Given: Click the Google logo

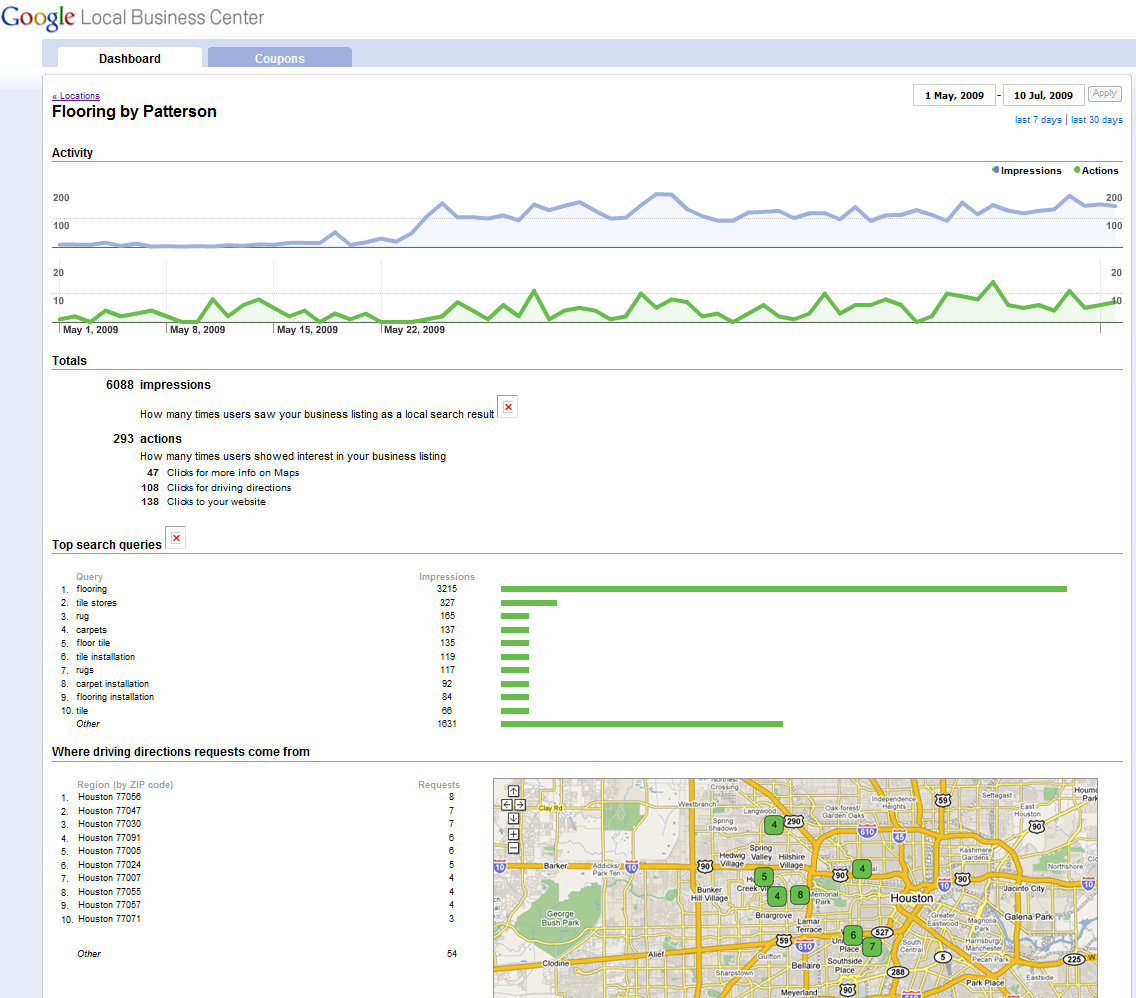Looking at the screenshot, I should point(38,17).
